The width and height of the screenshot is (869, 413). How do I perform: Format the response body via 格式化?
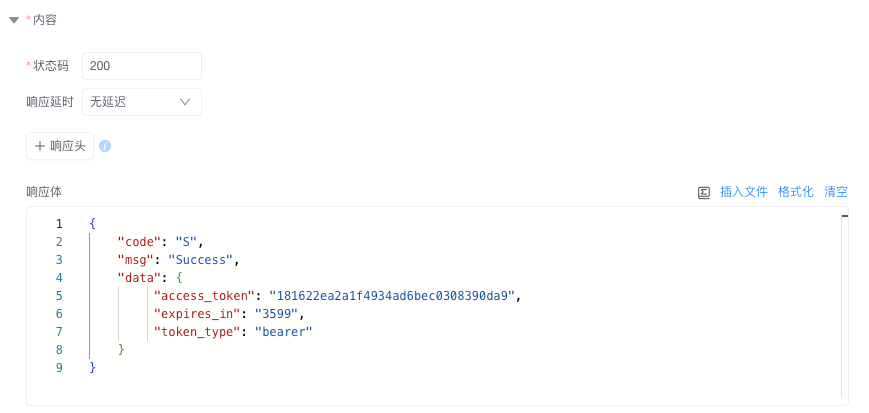[x=796, y=192]
